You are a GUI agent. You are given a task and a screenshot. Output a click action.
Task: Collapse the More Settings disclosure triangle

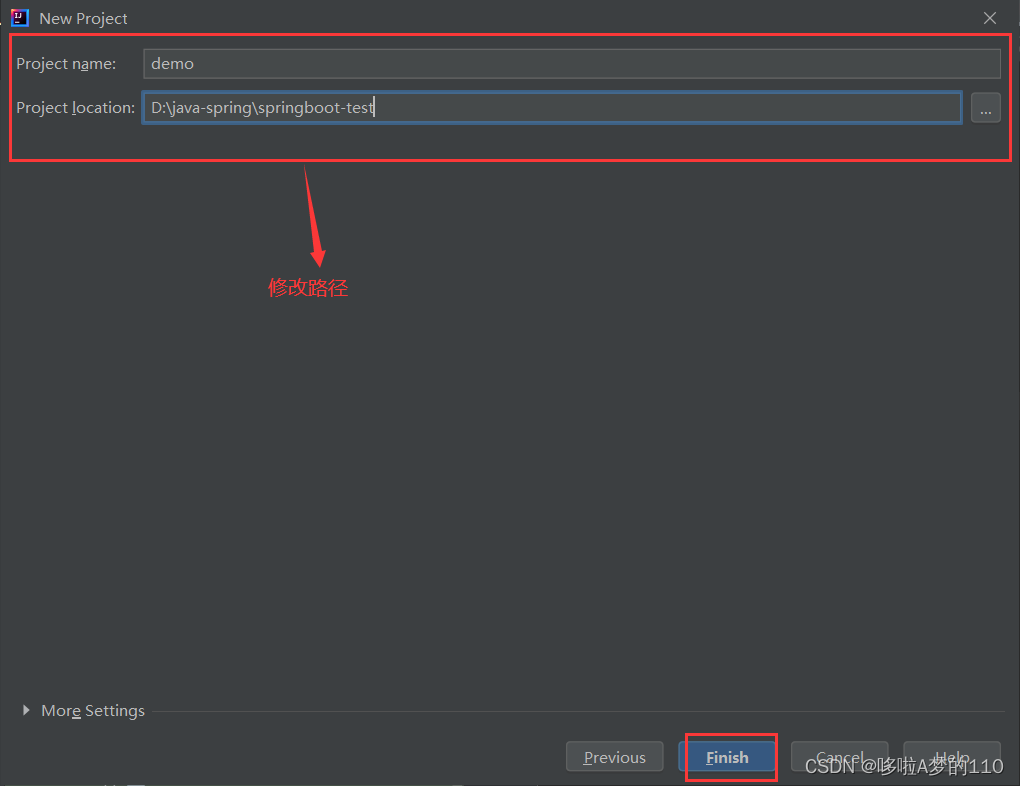pyautogui.click(x=26, y=710)
